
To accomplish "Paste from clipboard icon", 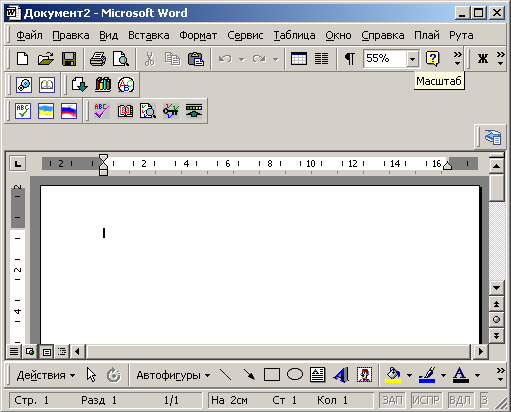I will pyautogui.click(x=196, y=59).
